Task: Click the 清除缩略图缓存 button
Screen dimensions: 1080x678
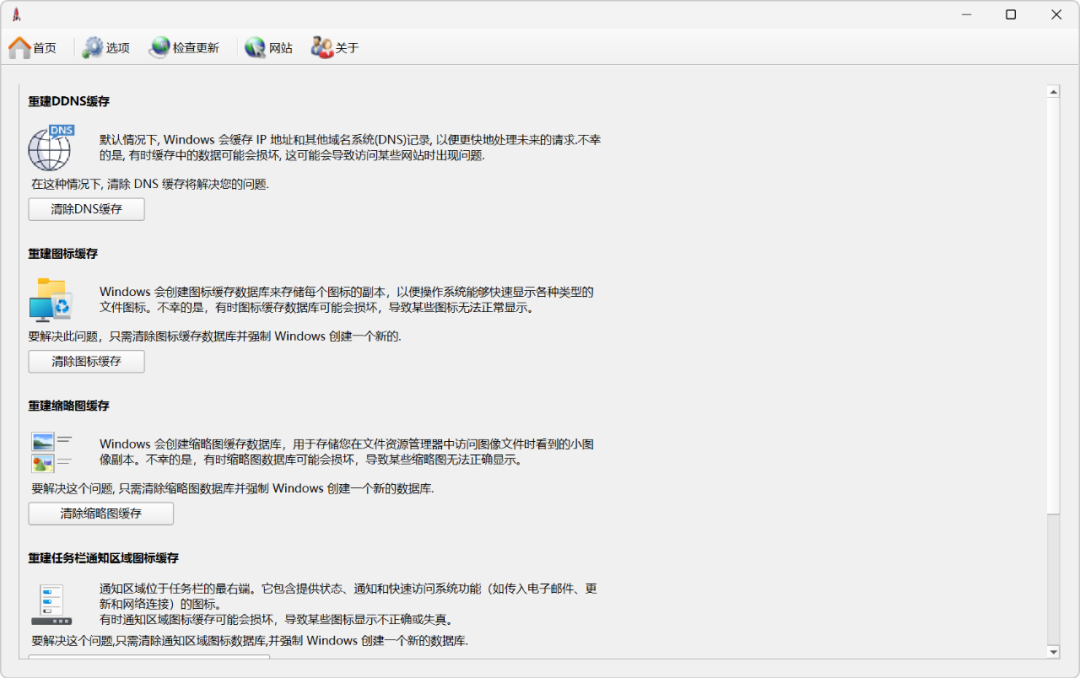Action: 101,514
